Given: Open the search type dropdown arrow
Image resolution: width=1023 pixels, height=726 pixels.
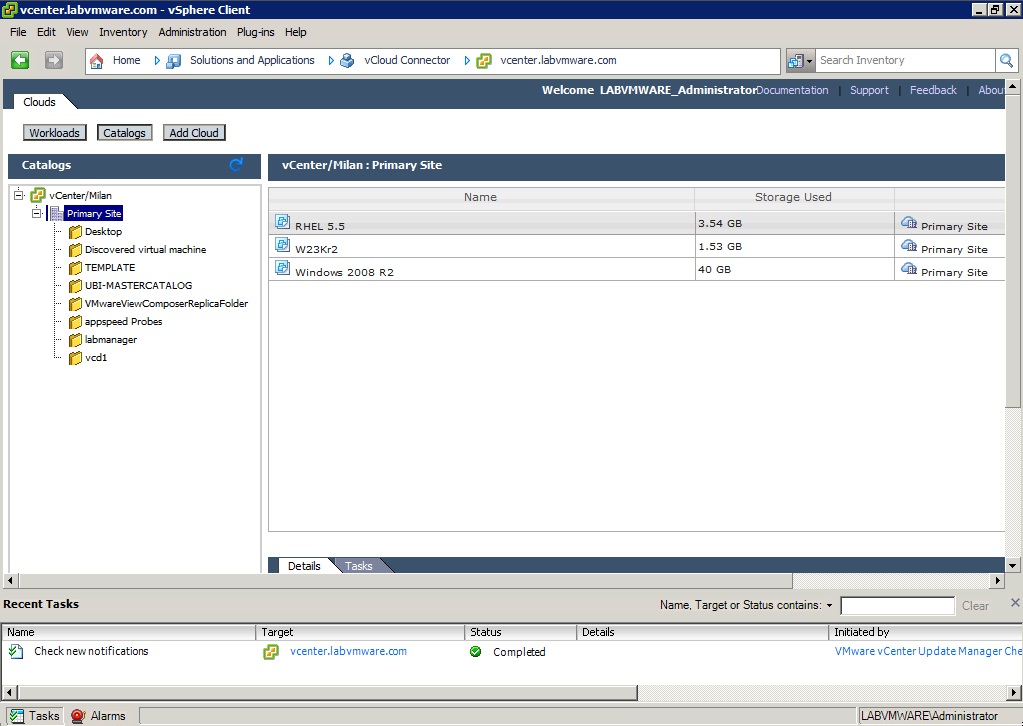Looking at the screenshot, I should coord(809,61).
